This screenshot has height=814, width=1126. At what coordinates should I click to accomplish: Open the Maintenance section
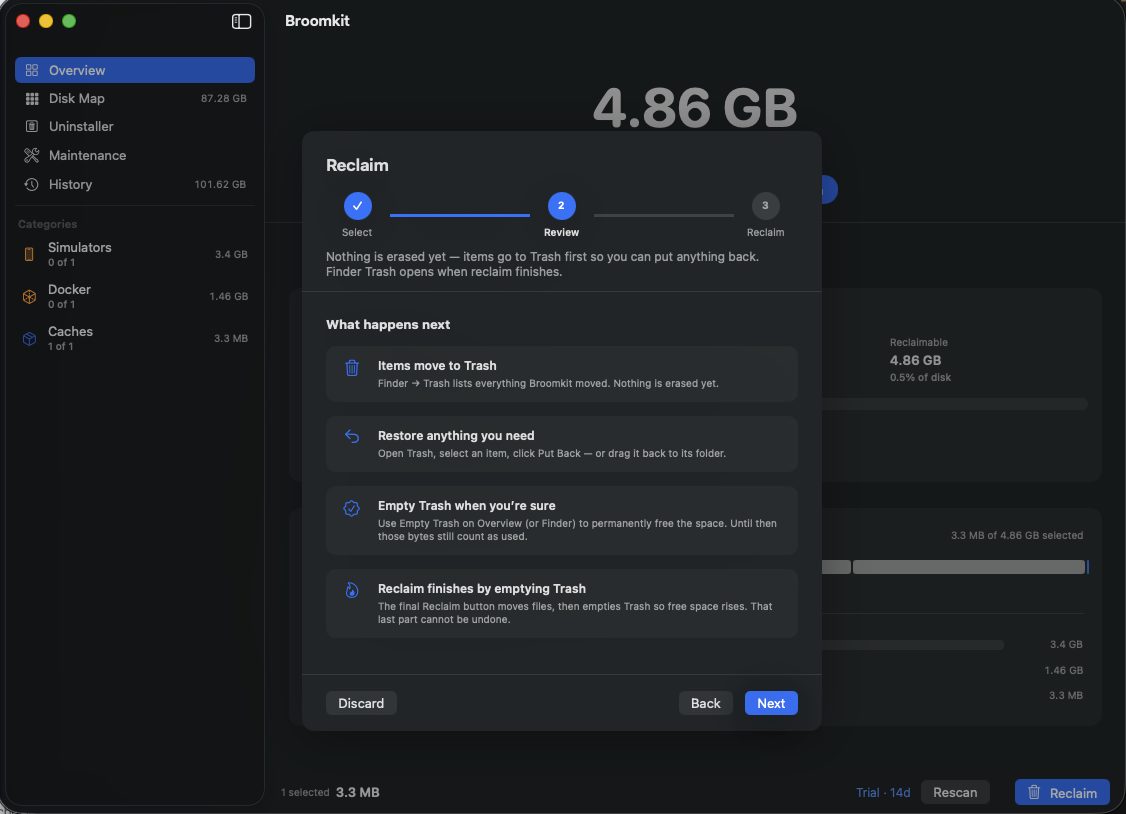(x=135, y=155)
